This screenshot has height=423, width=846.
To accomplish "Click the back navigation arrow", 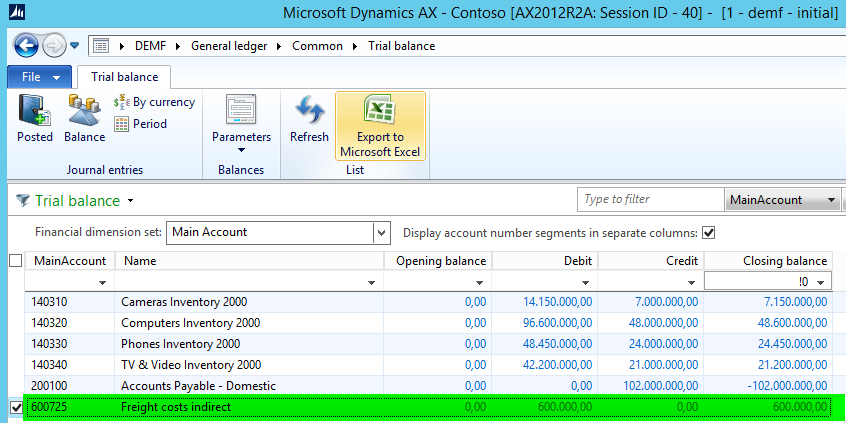I will pos(26,46).
